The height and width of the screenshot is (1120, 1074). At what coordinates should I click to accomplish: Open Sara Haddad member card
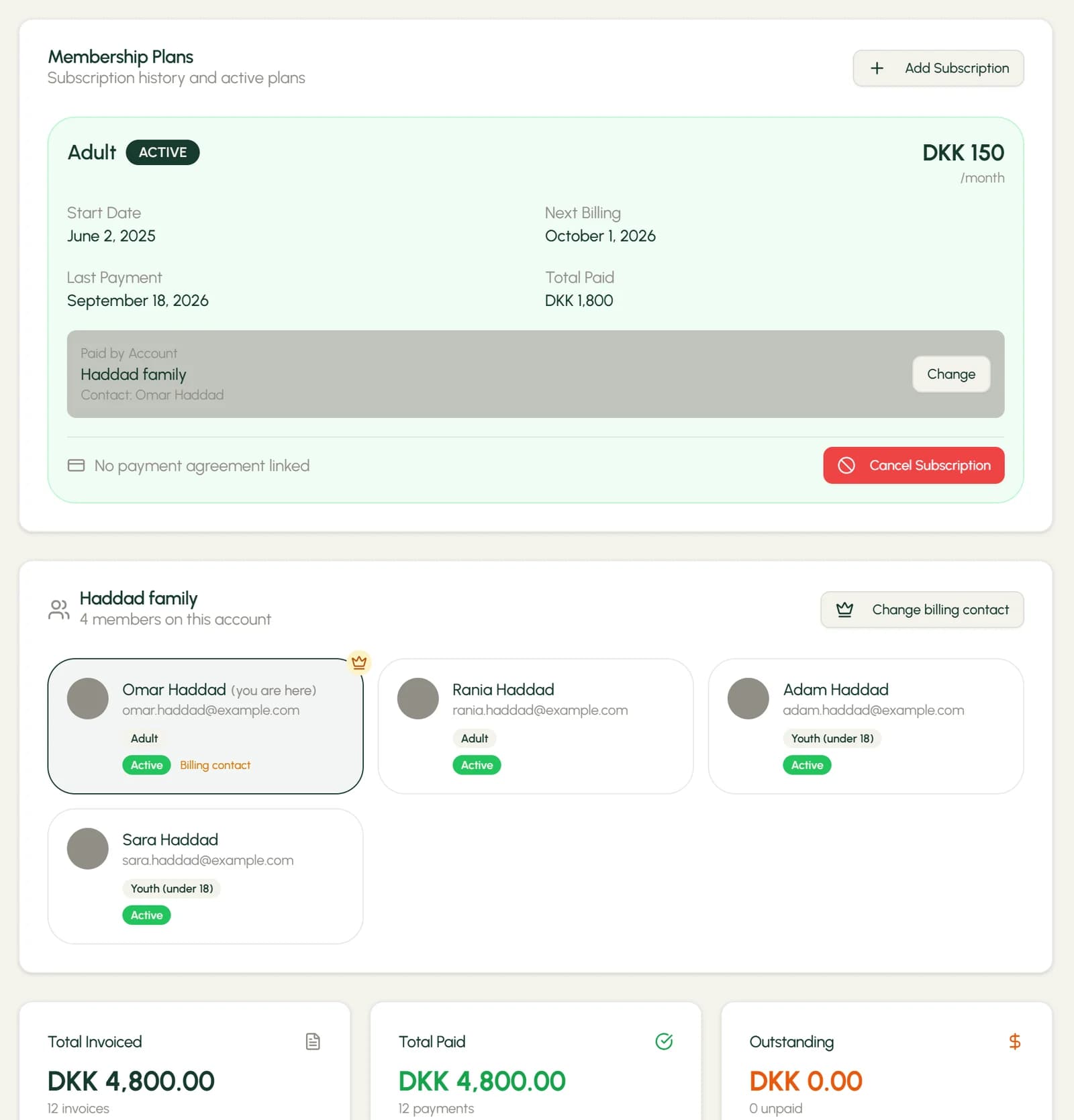point(205,876)
